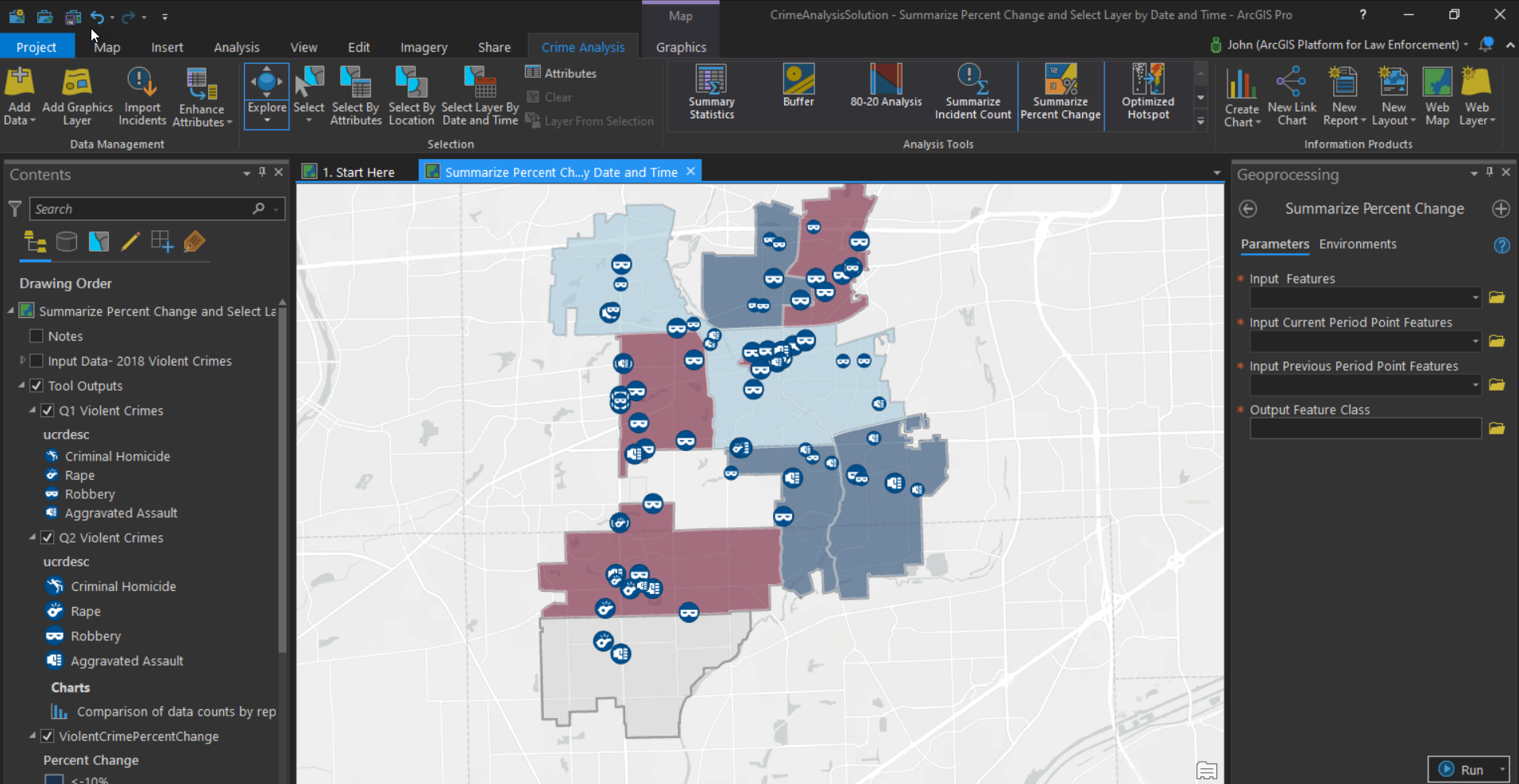The width and height of the screenshot is (1519, 784).
Task: Show List By Snapping view
Action: [162, 241]
